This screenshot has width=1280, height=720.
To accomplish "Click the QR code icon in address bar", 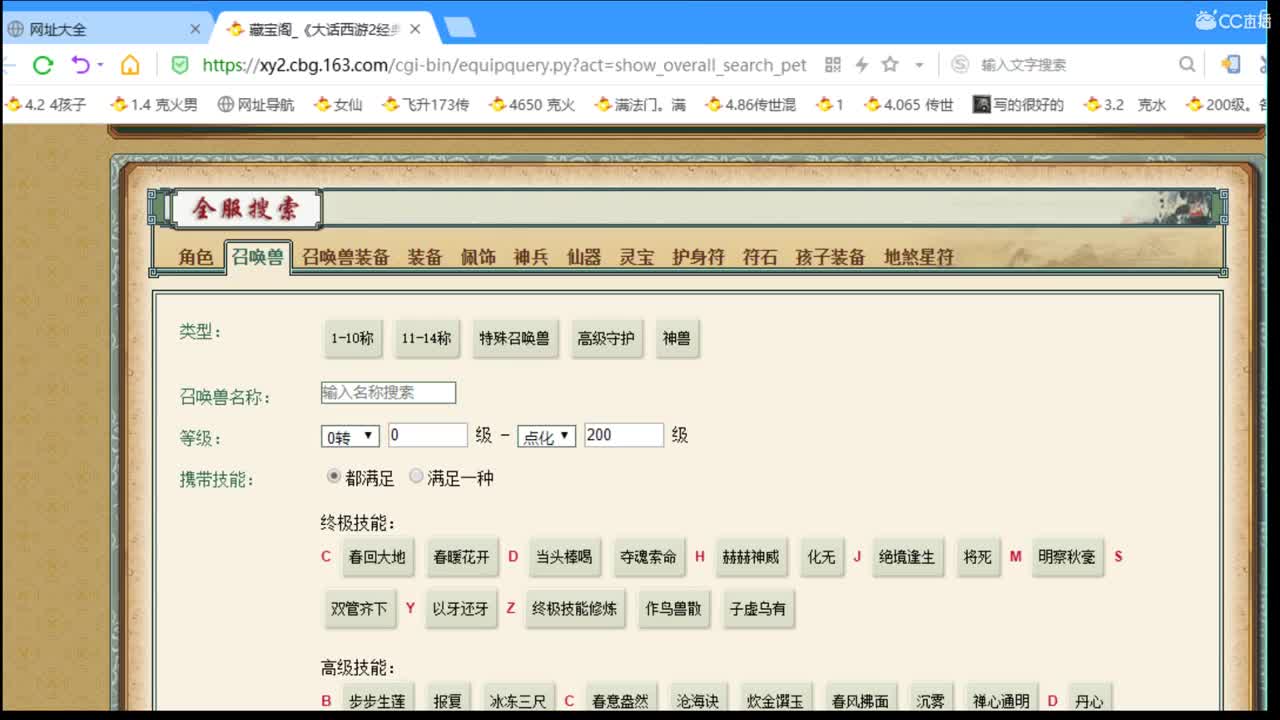I will (832, 65).
